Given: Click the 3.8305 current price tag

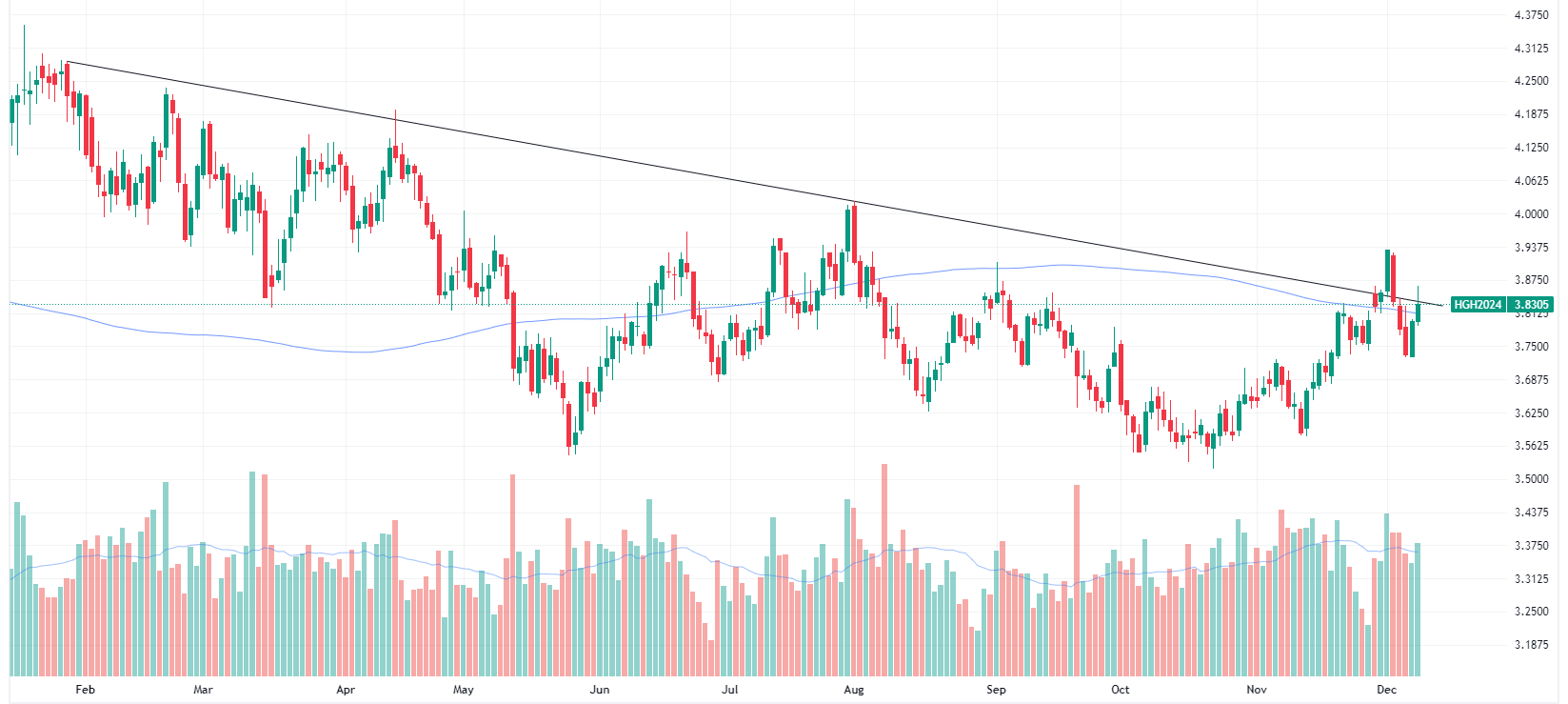Looking at the screenshot, I should (1531, 305).
